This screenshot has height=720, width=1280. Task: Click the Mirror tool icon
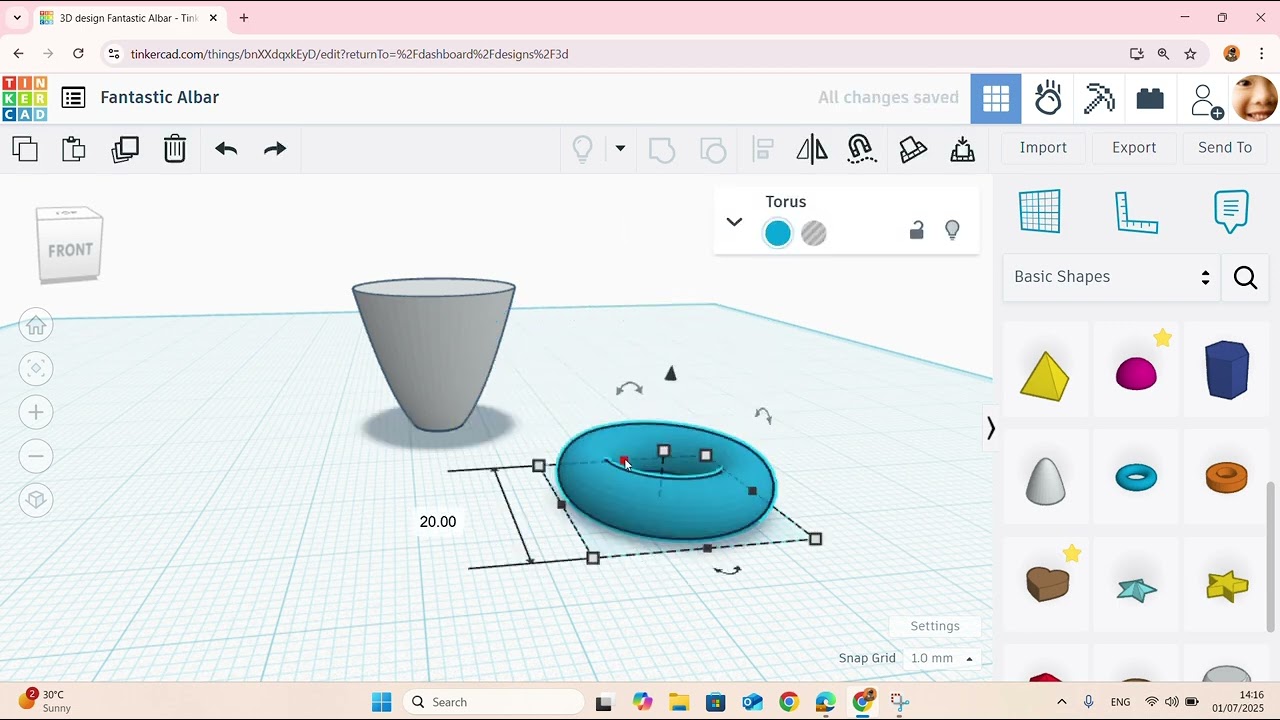point(812,149)
